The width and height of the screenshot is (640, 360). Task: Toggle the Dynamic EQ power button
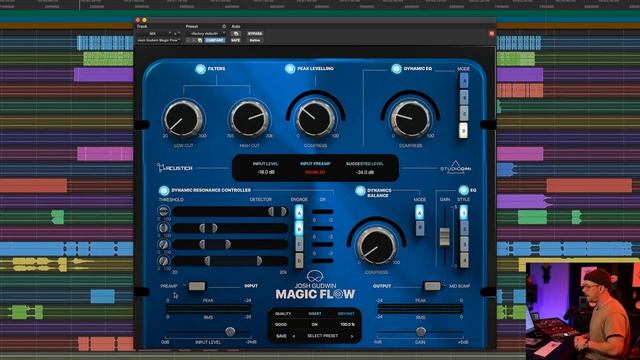[x=396, y=69]
